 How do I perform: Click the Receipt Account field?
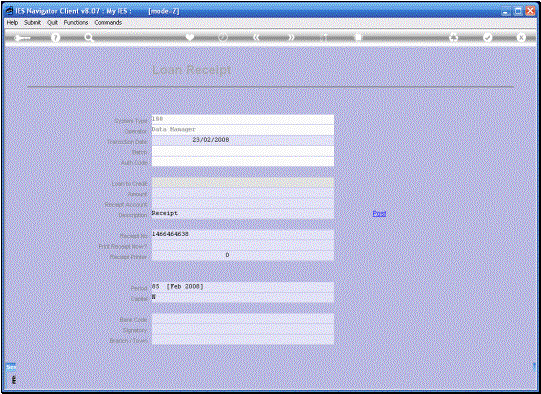(x=243, y=203)
